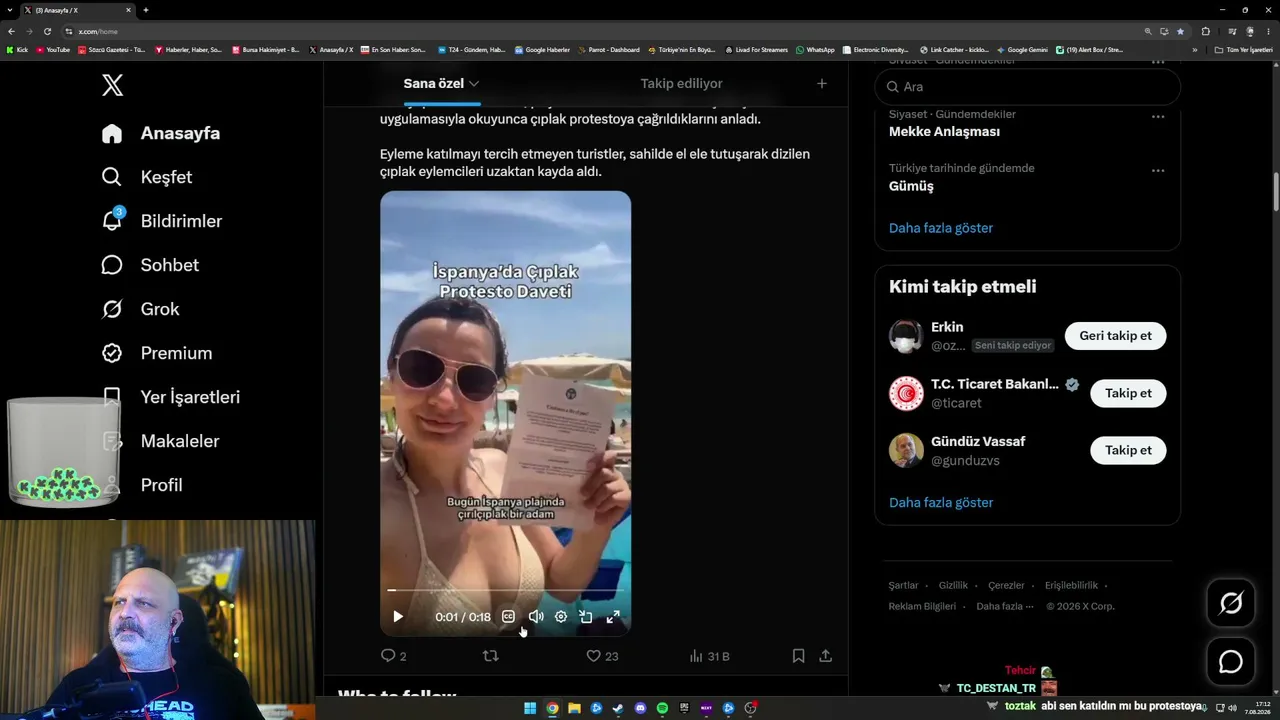The height and width of the screenshot is (720, 1280).
Task: View post analytics showing 31 B
Action: pyautogui.click(x=710, y=656)
